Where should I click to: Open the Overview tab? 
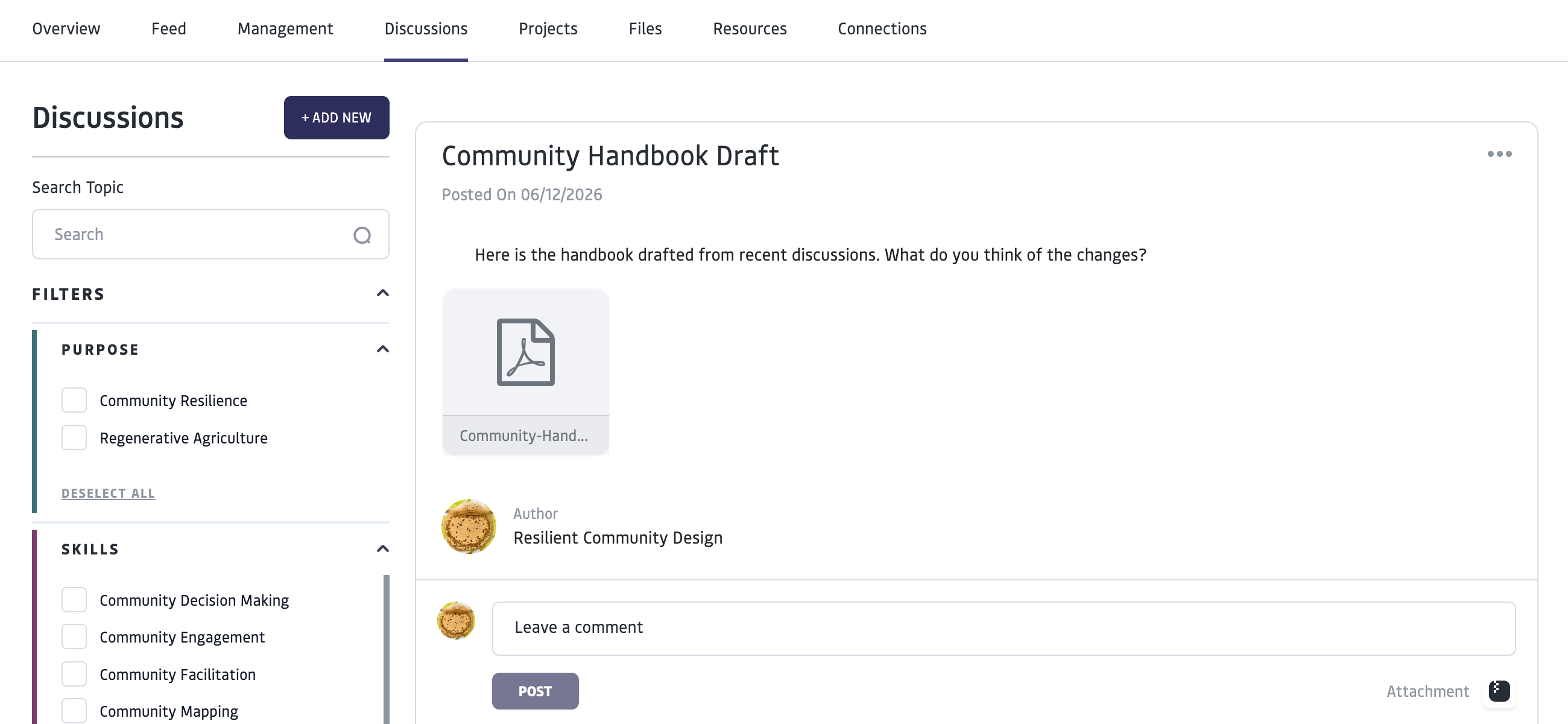click(66, 28)
